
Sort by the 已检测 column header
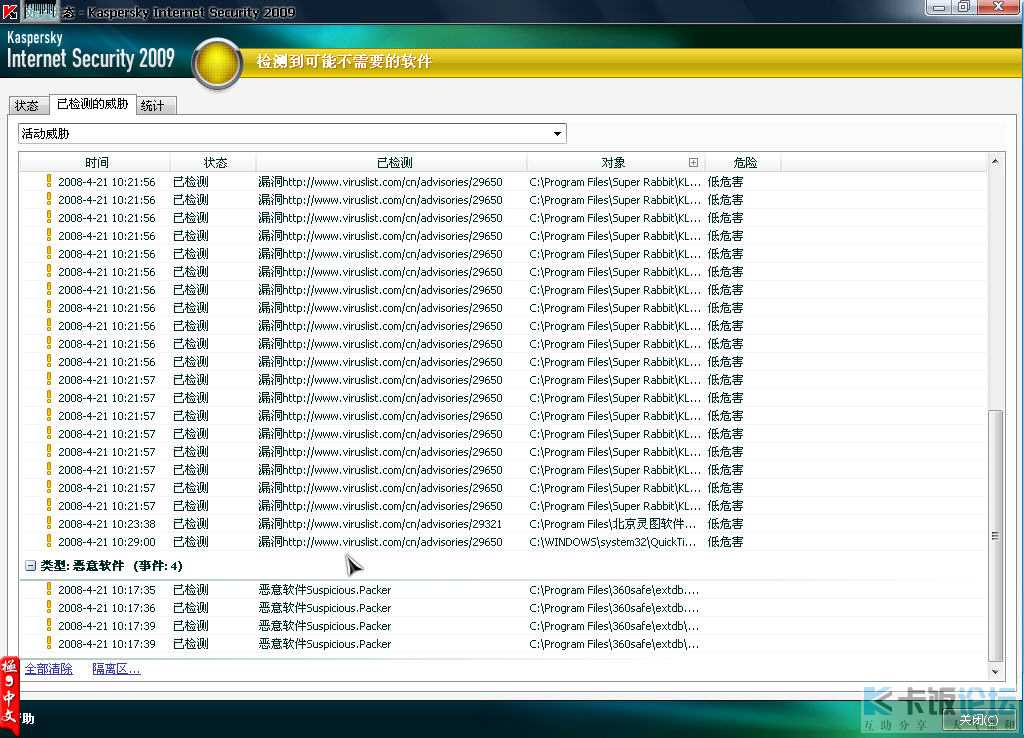[394, 163]
